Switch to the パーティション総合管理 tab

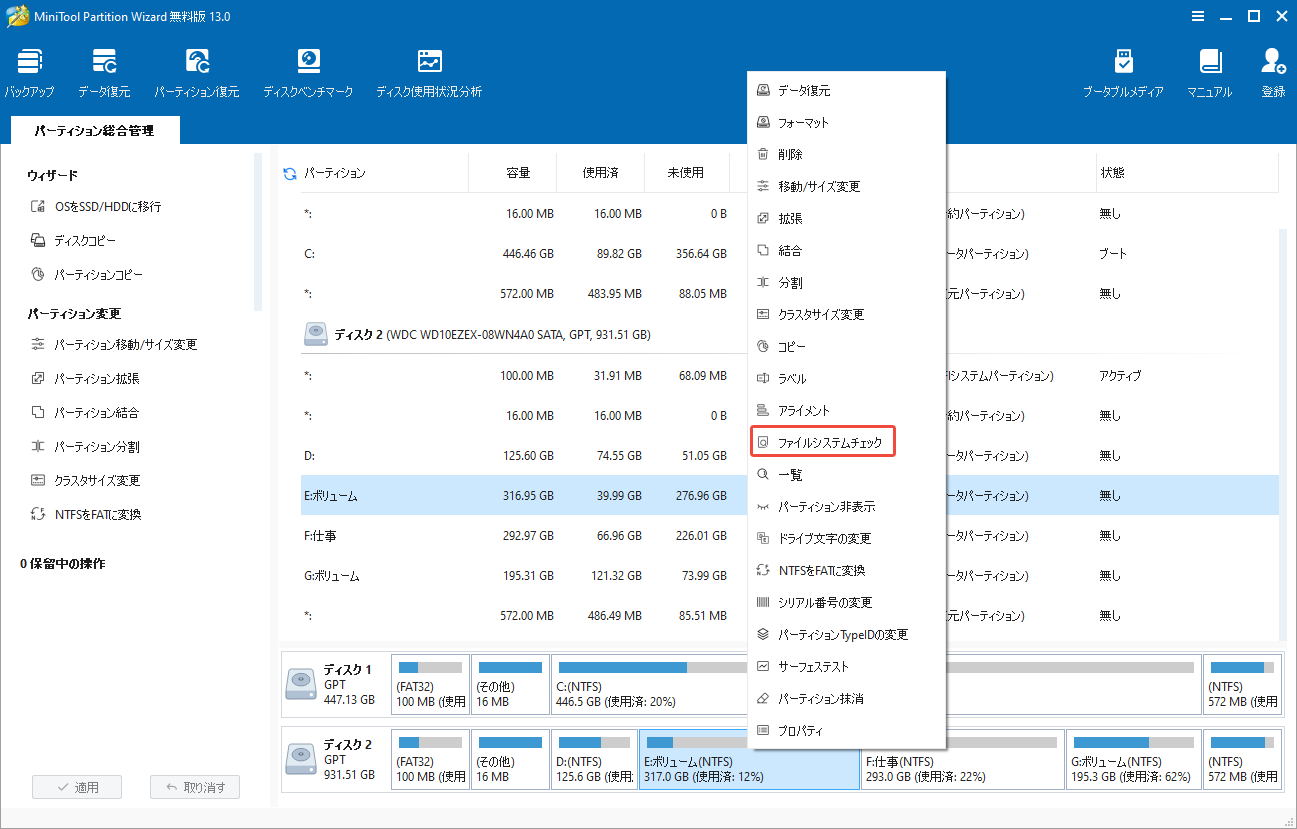(93, 131)
